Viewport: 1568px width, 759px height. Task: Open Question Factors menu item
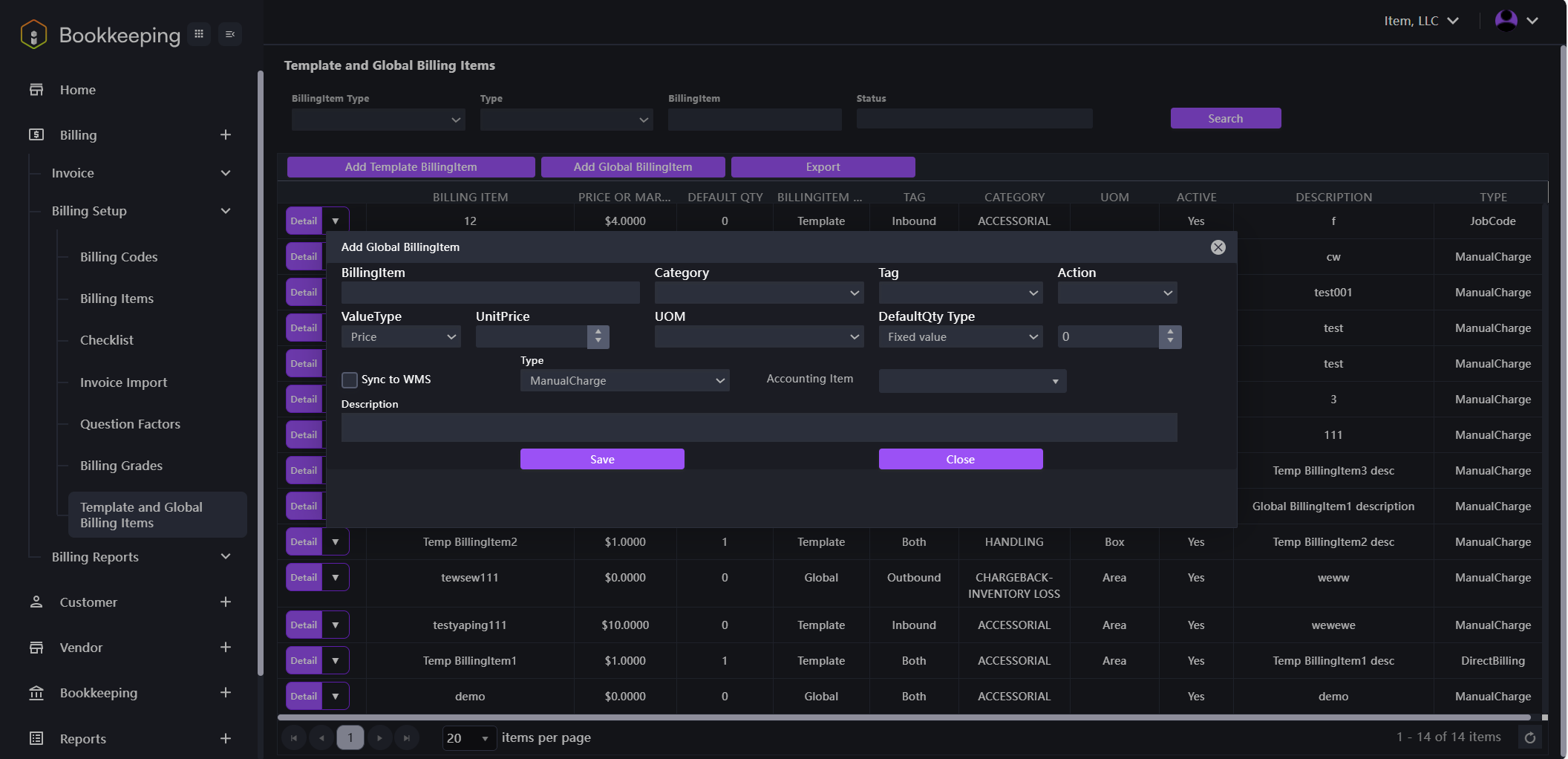point(130,423)
